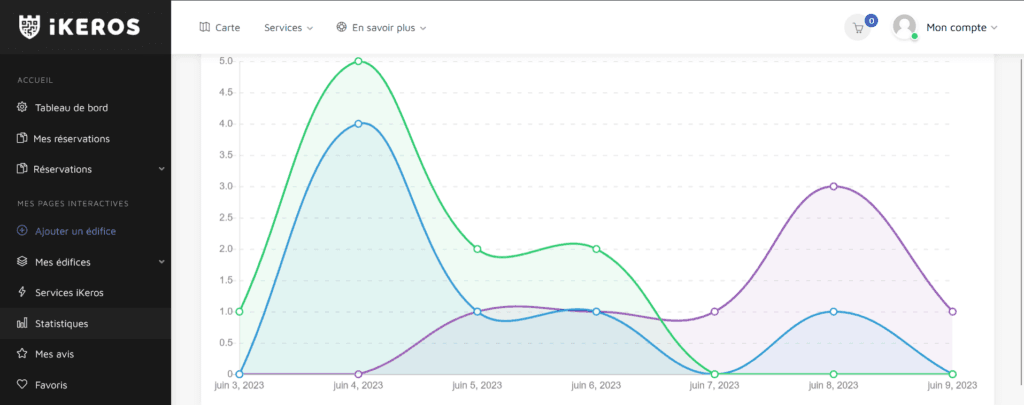The height and width of the screenshot is (405, 1024).
Task: Expand the Services dropdown menu
Action: (288, 28)
